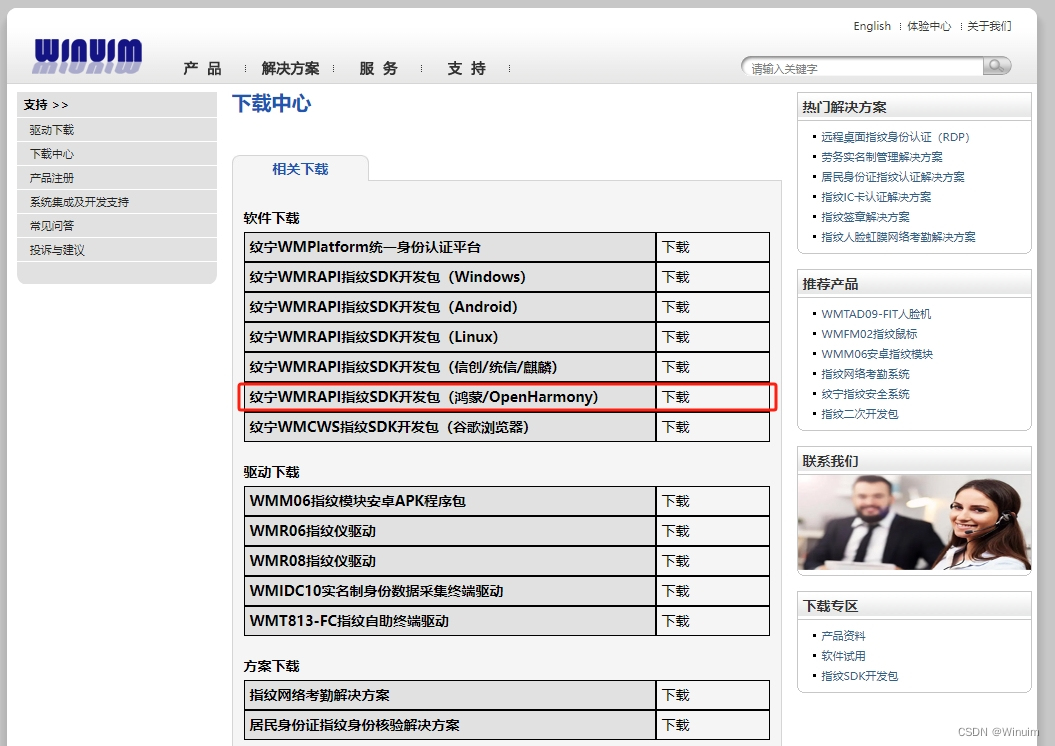
Task: Open 指纹二次开发包 product
Action: click(859, 414)
